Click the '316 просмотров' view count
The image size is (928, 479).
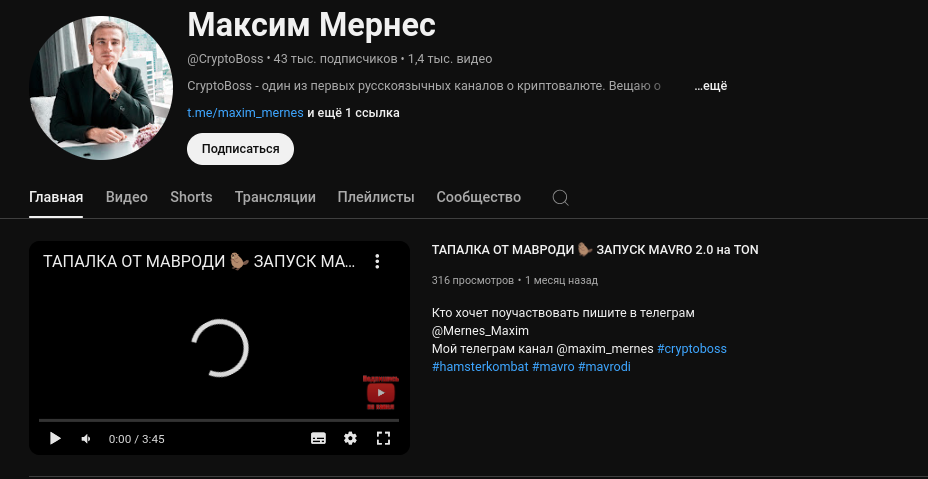point(473,280)
